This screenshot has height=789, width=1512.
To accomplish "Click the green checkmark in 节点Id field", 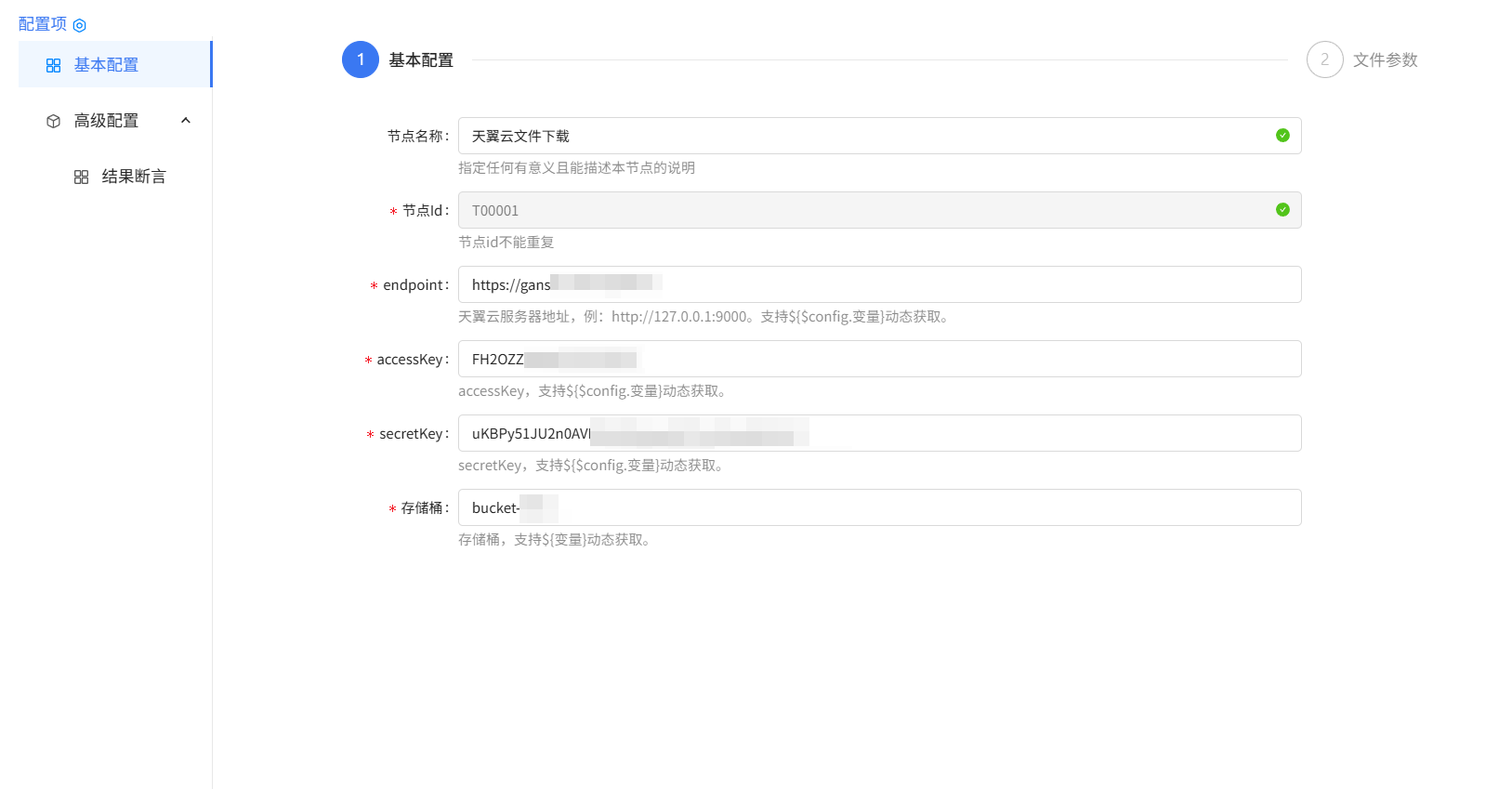I will click(1282, 210).
